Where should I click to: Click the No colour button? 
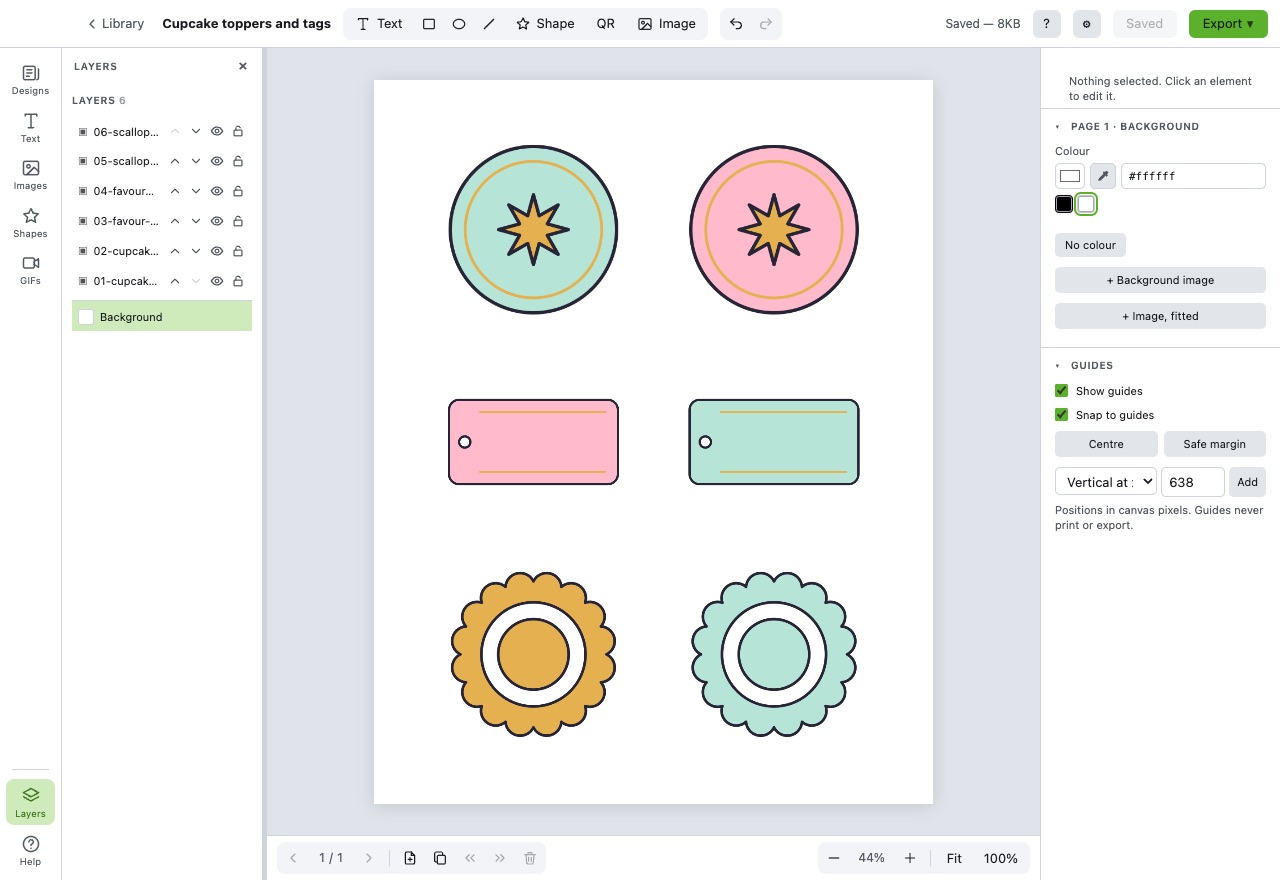(x=1090, y=245)
